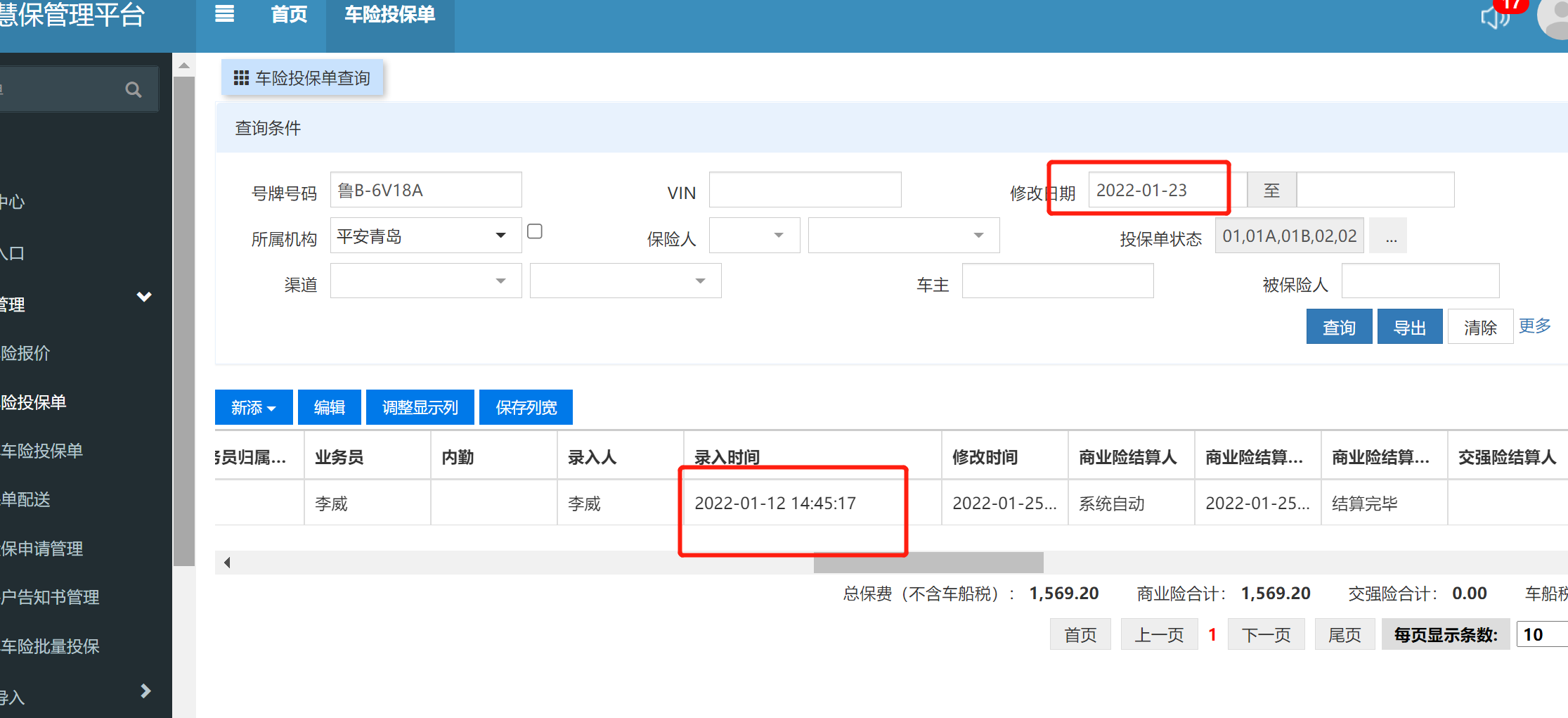Click the 被保险人 input field
The image size is (1568, 718).
click(1420, 281)
